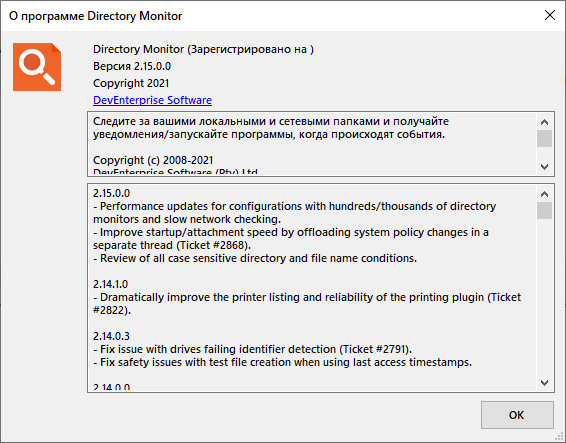
Task: Click the changelog scrollbar thumb
Action: (544, 210)
